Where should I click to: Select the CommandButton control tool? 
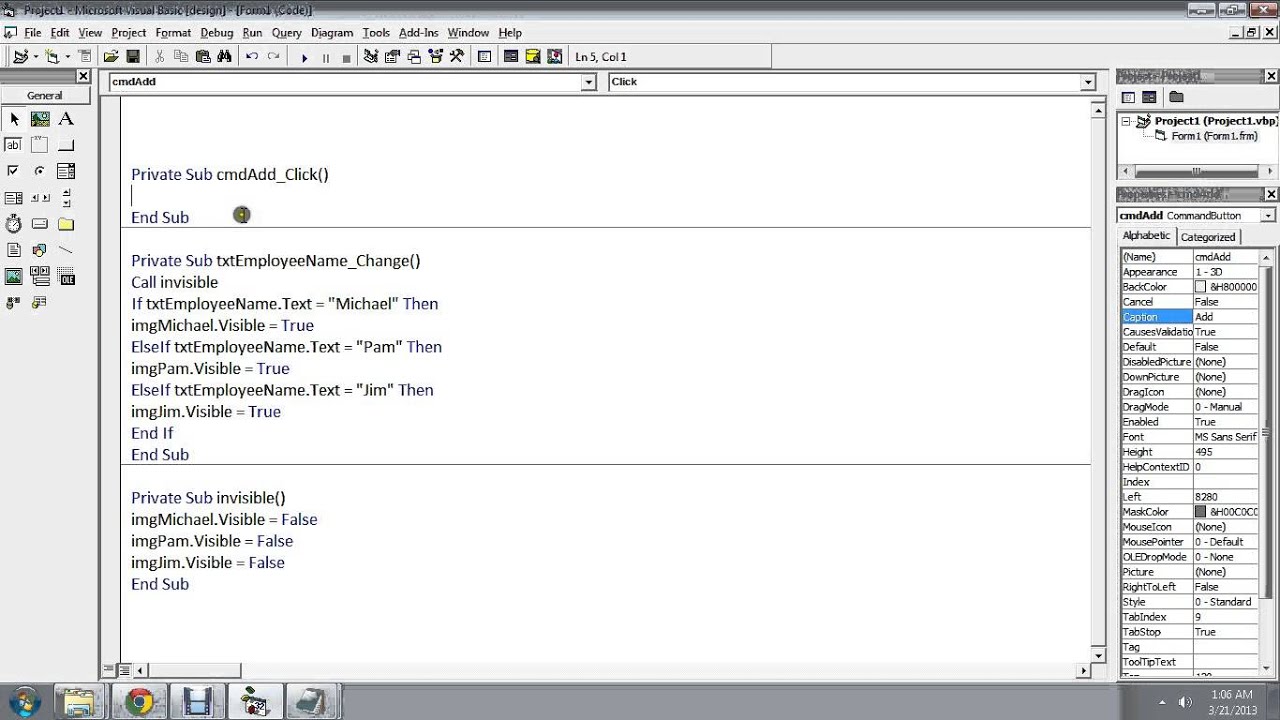click(66, 145)
